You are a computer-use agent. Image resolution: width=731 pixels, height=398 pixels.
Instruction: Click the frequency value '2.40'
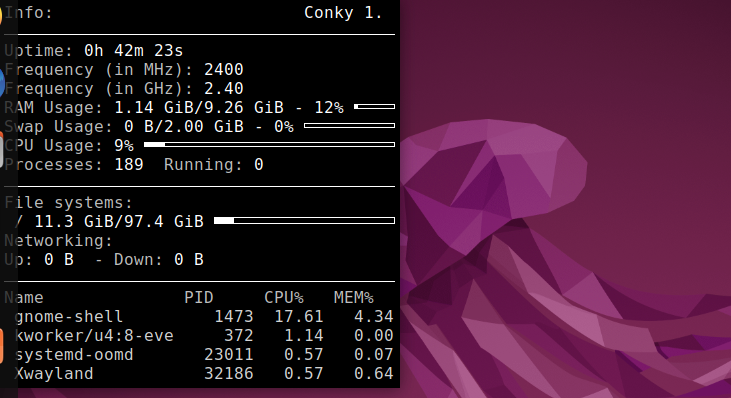coord(223,89)
